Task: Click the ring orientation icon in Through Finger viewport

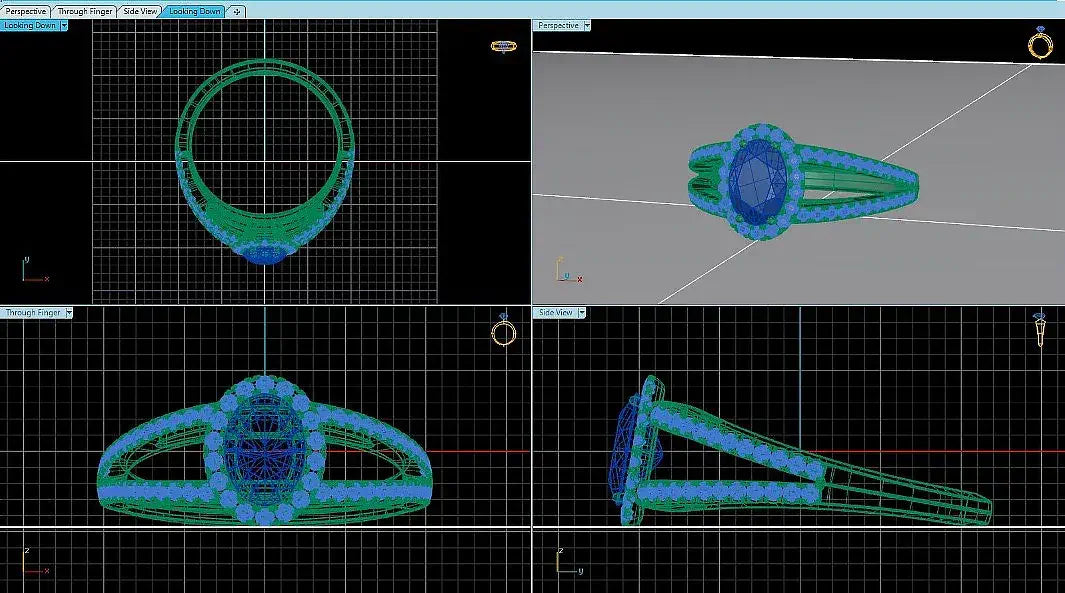Action: 504,331
